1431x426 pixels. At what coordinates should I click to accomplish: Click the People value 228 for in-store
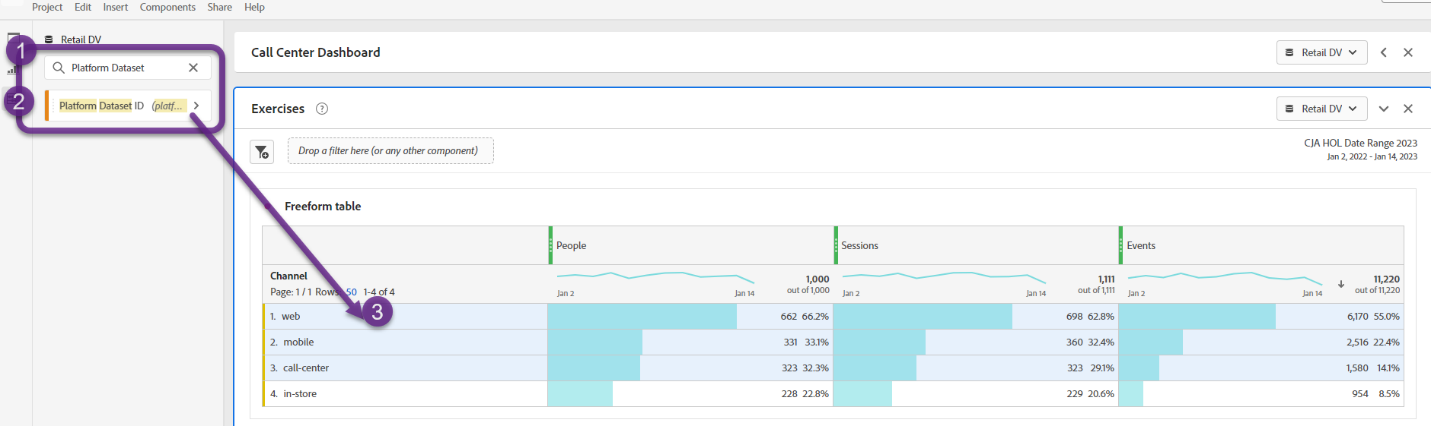click(788, 394)
